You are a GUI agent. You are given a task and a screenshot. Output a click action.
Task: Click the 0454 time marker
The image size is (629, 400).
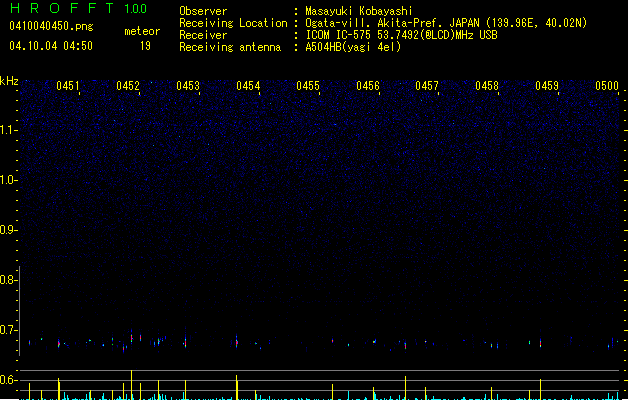[248, 86]
